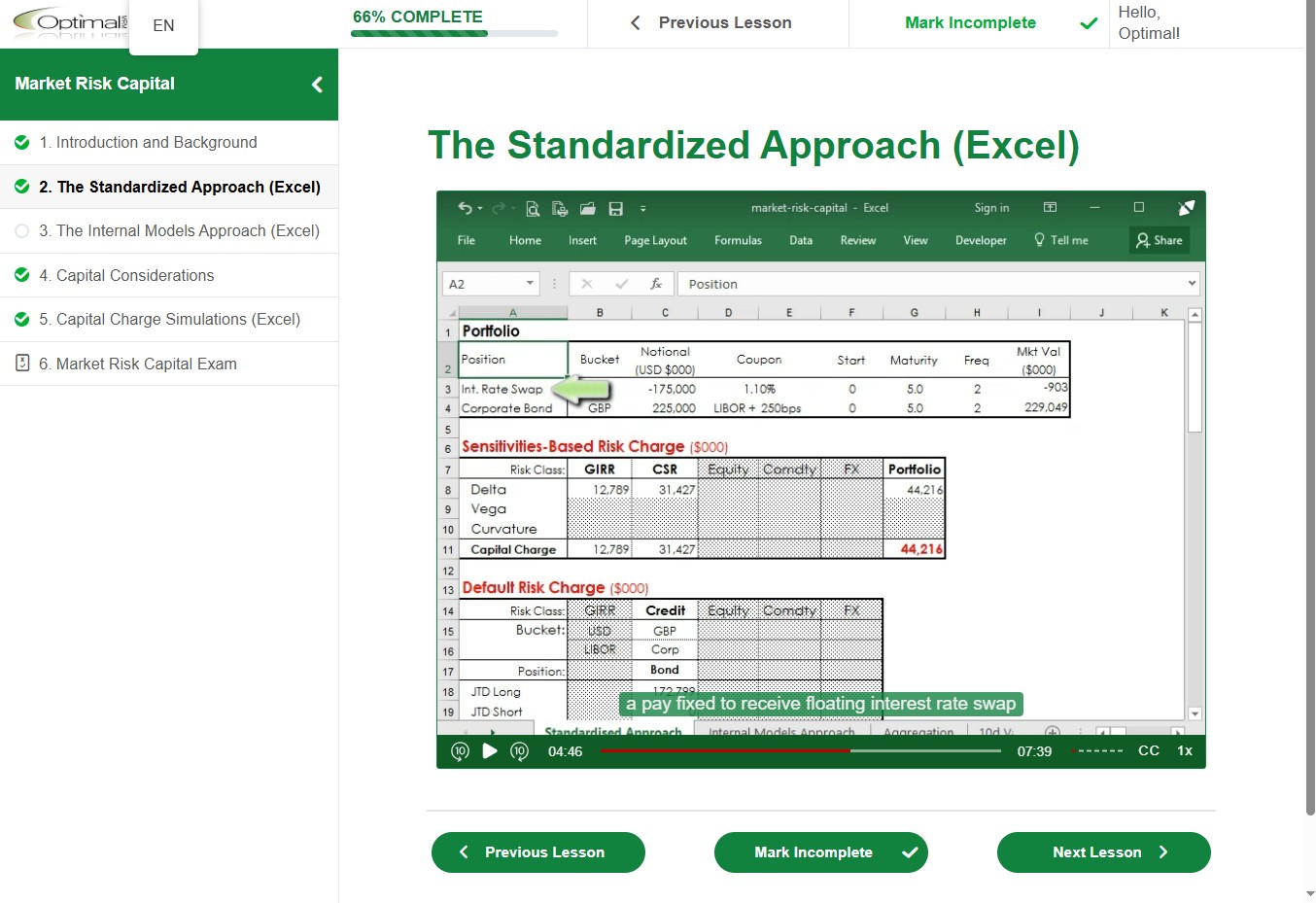
Task: Click the Optimal logo
Action: pos(68,23)
